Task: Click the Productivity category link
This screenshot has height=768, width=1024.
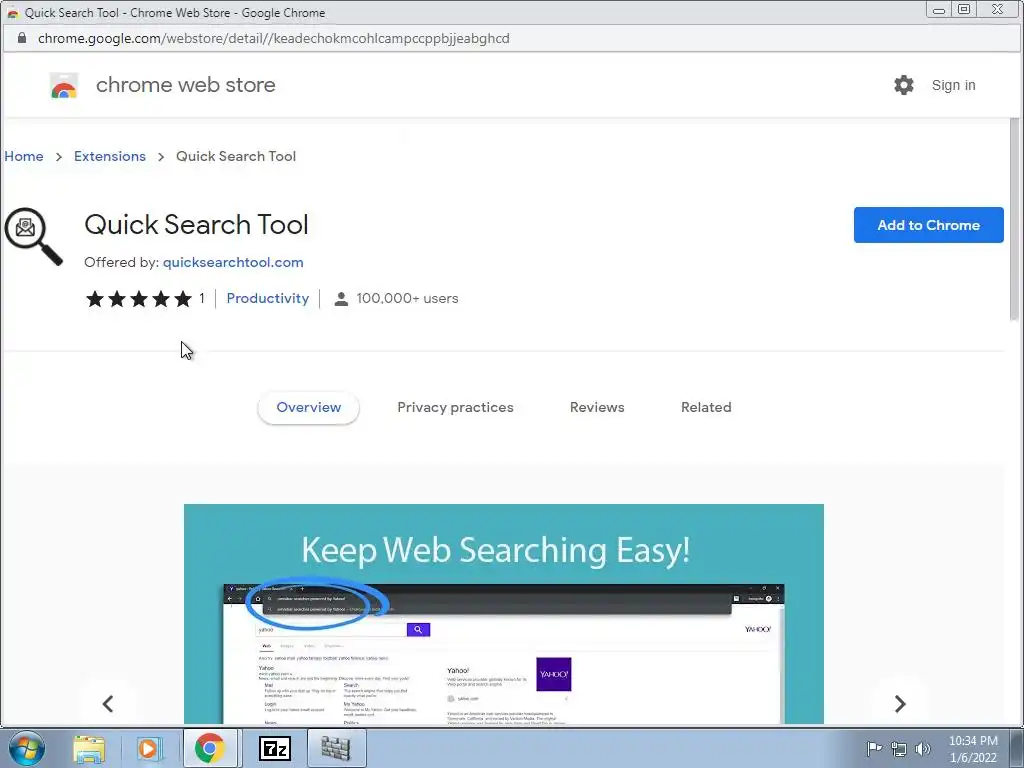Action: coord(268,298)
